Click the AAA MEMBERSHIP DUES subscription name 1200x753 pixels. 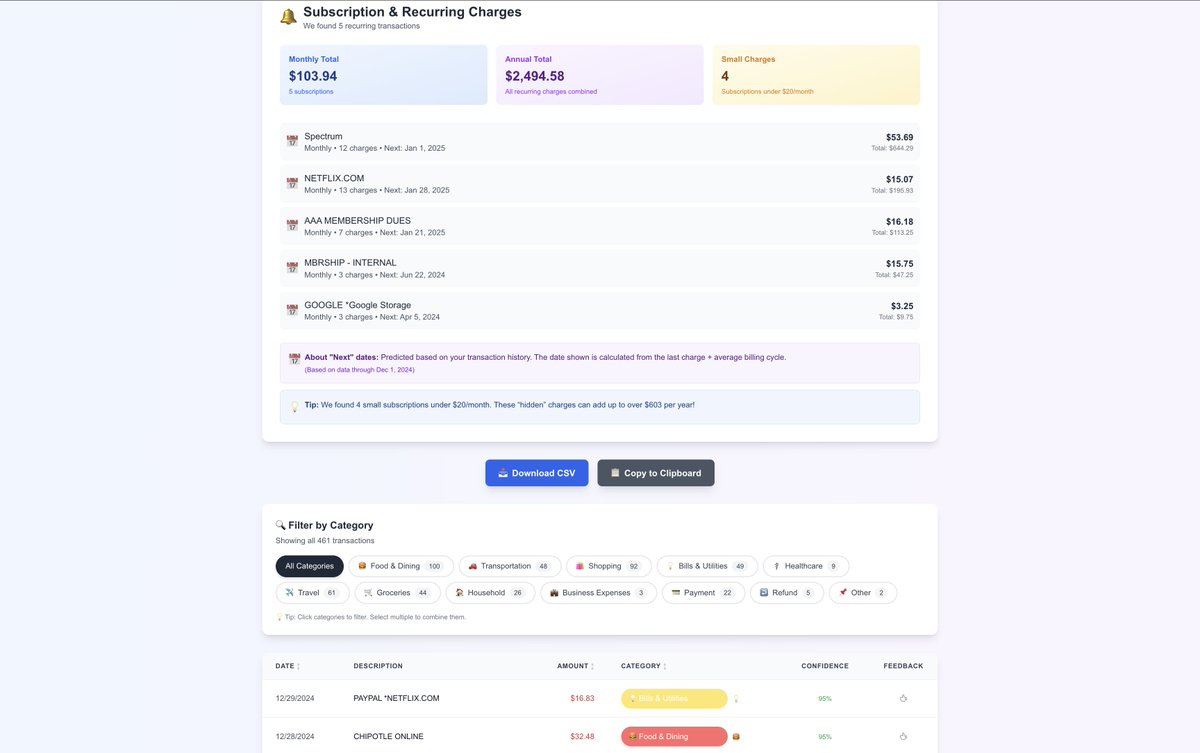pyautogui.click(x=358, y=220)
